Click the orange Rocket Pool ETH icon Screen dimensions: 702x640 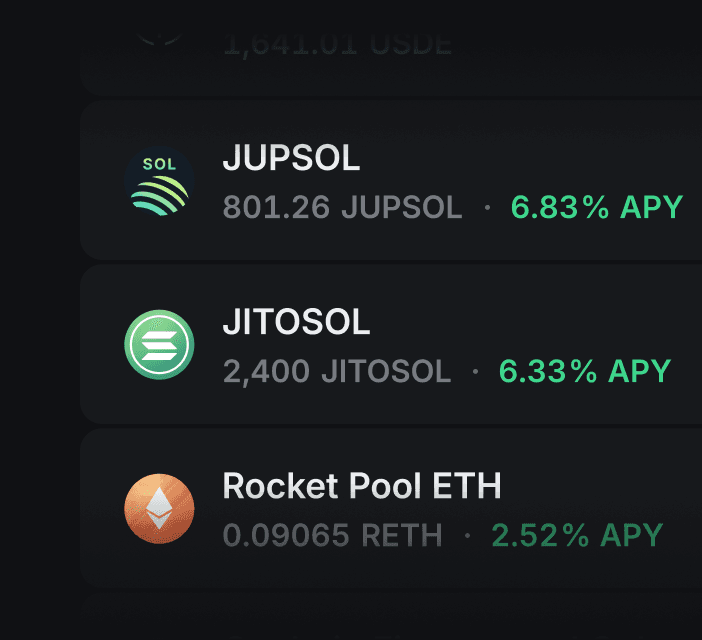pos(159,509)
